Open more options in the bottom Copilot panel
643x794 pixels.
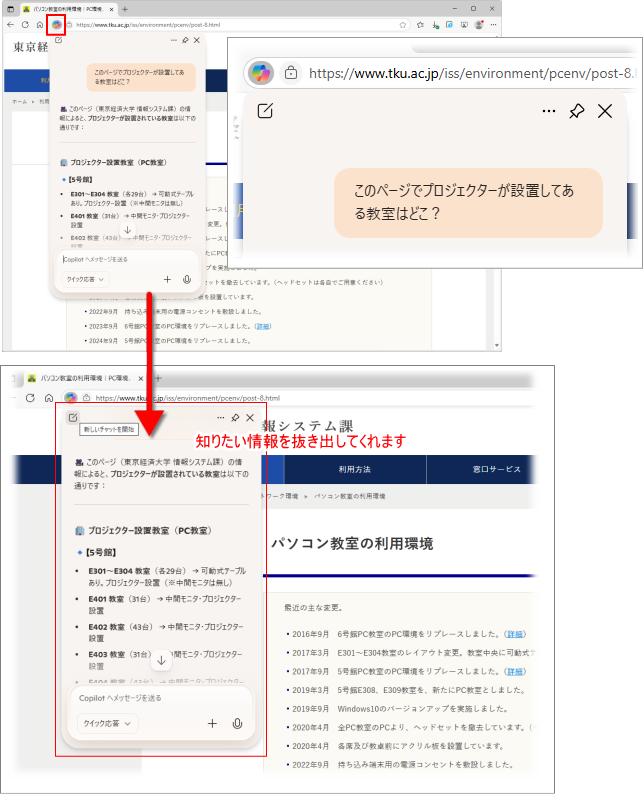click(x=220, y=418)
